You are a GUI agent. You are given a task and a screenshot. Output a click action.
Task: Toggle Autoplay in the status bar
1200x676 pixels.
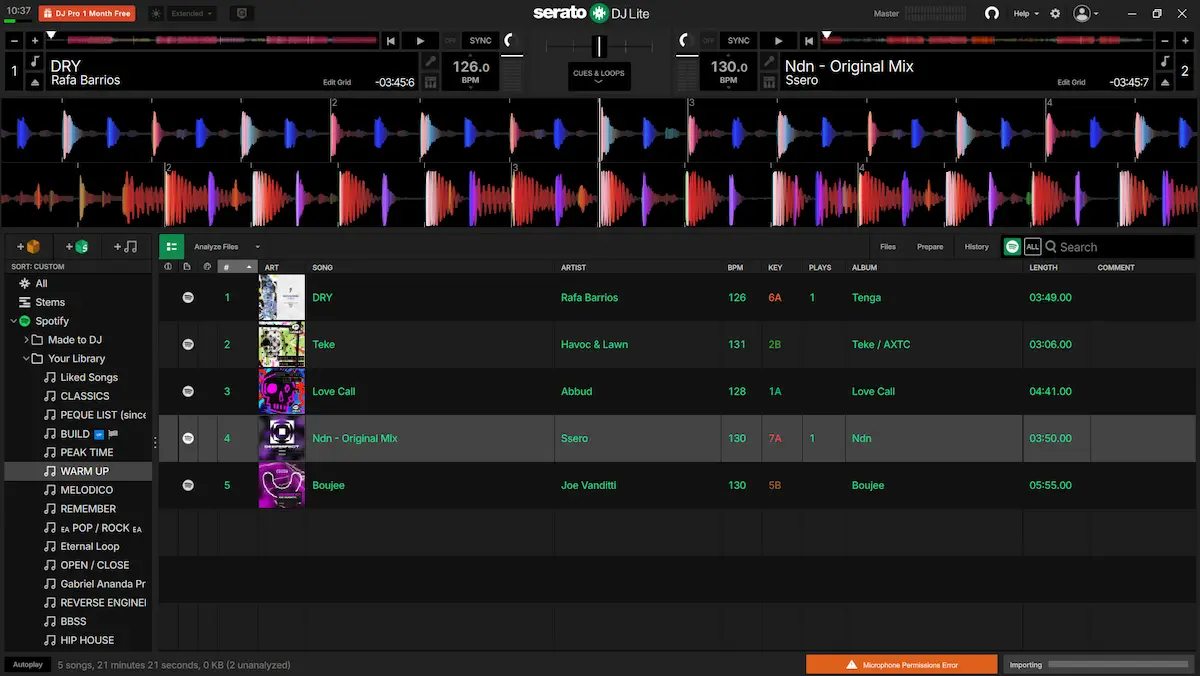(x=28, y=664)
